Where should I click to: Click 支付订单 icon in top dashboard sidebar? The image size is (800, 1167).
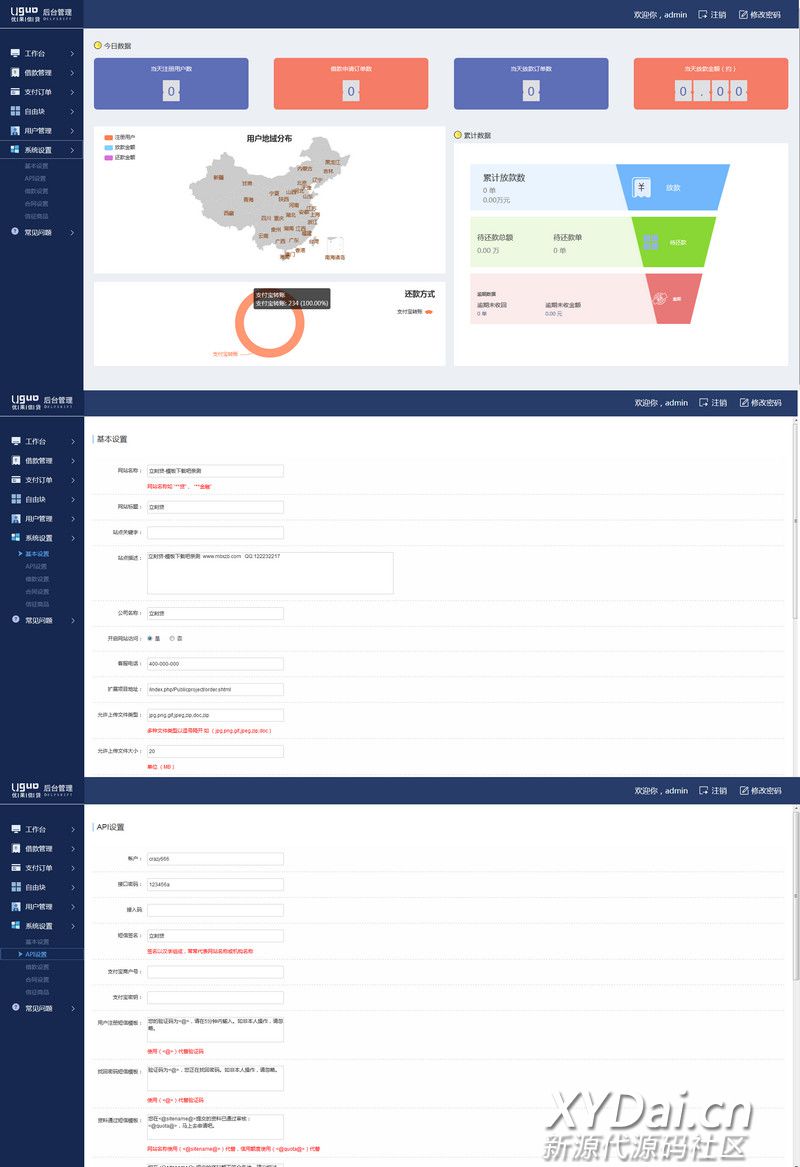[x=15, y=92]
